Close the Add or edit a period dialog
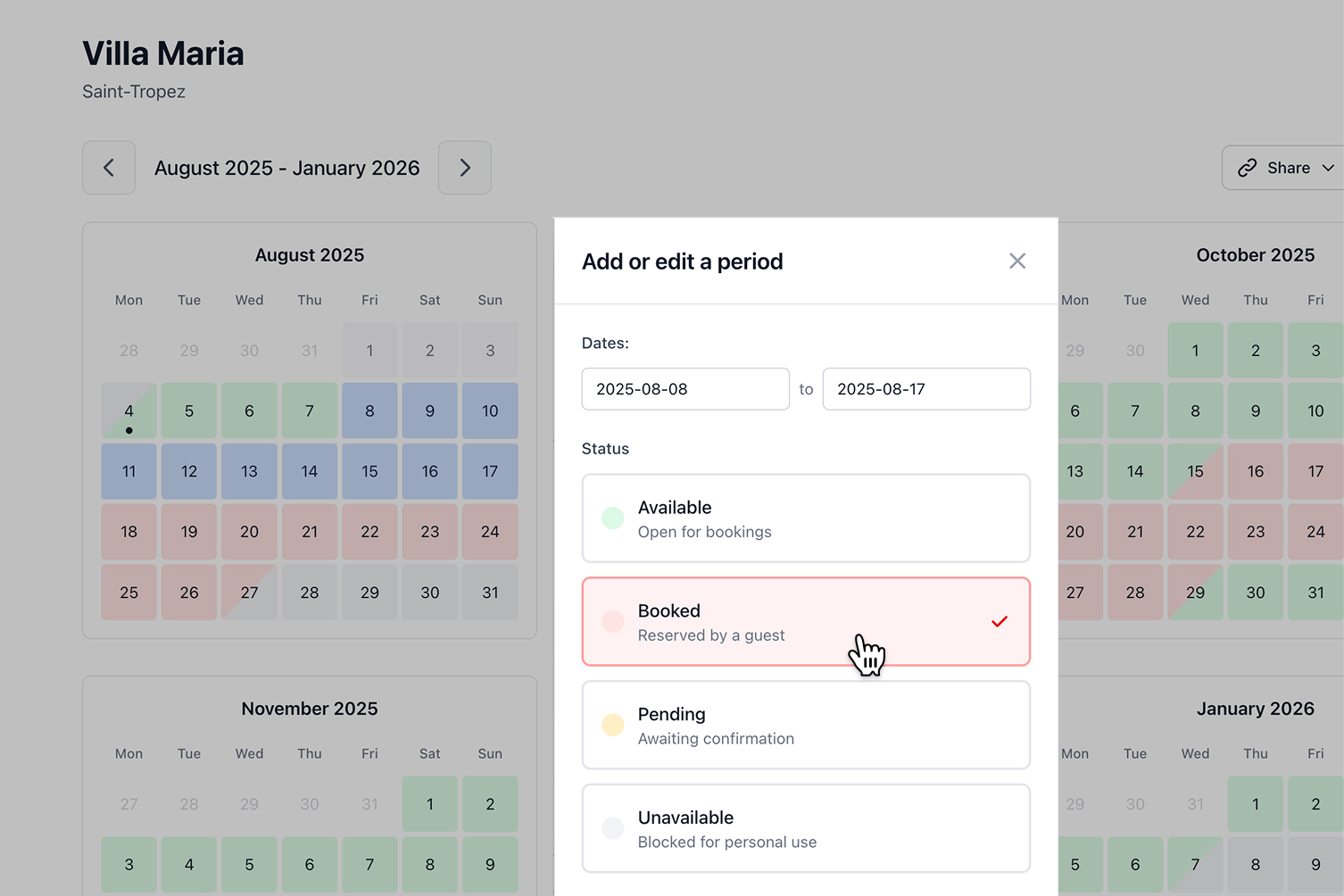Screen dimensions: 1344x896 tap(1017, 261)
